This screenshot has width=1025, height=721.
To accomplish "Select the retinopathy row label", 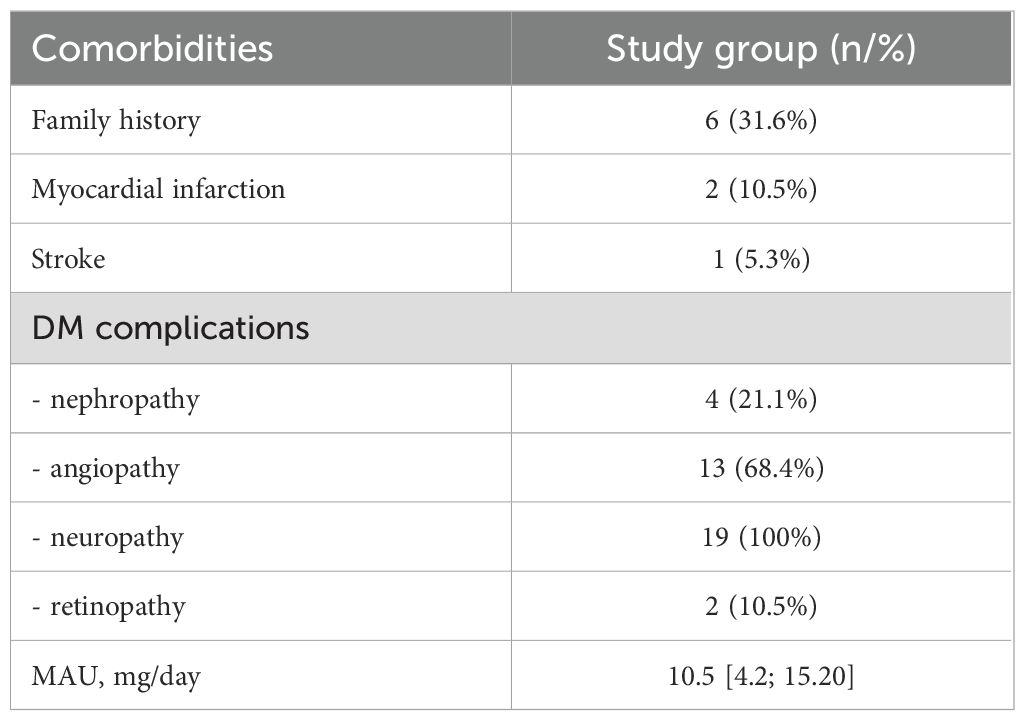I will tap(109, 607).
